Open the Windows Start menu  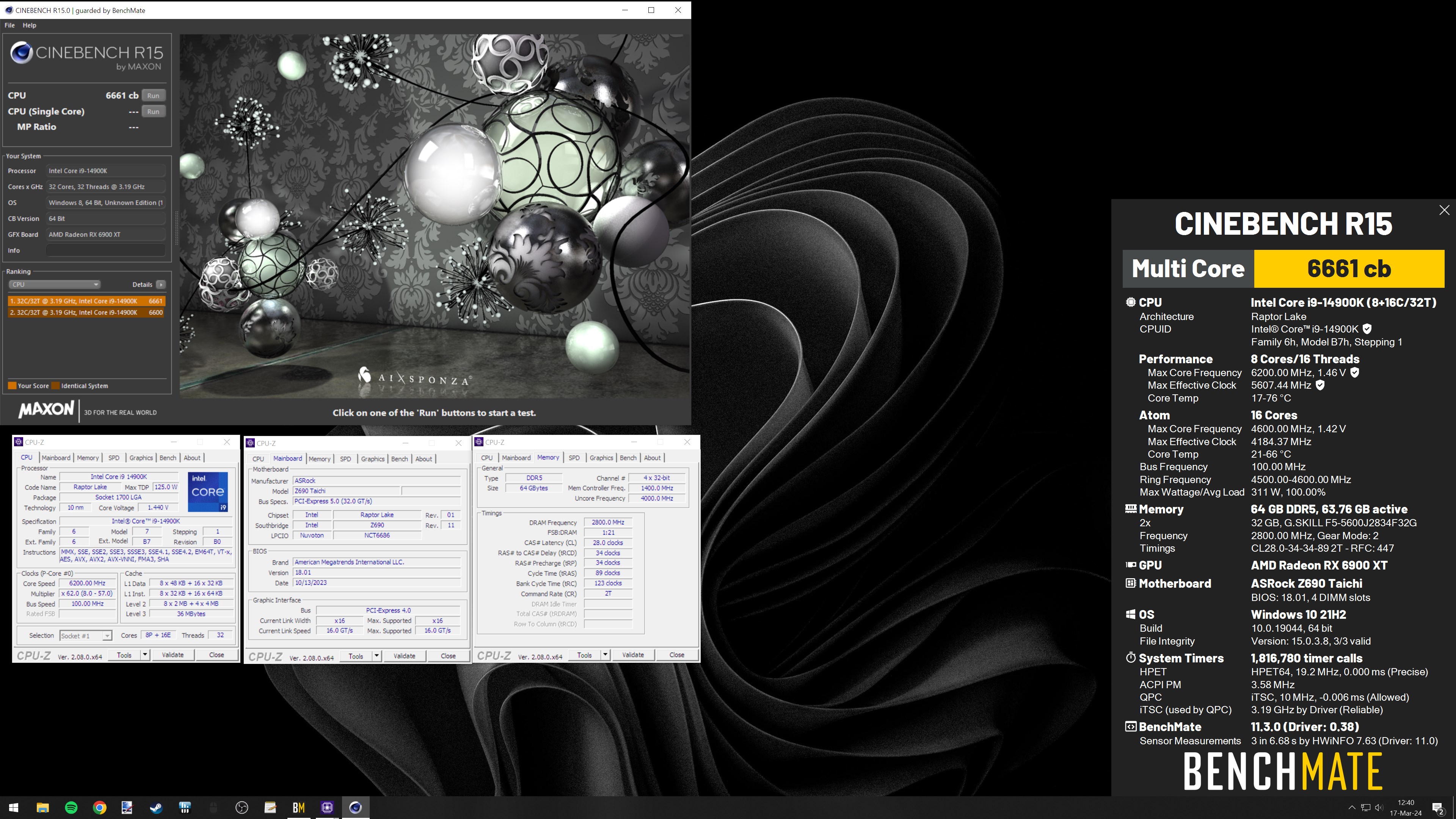click(14, 808)
